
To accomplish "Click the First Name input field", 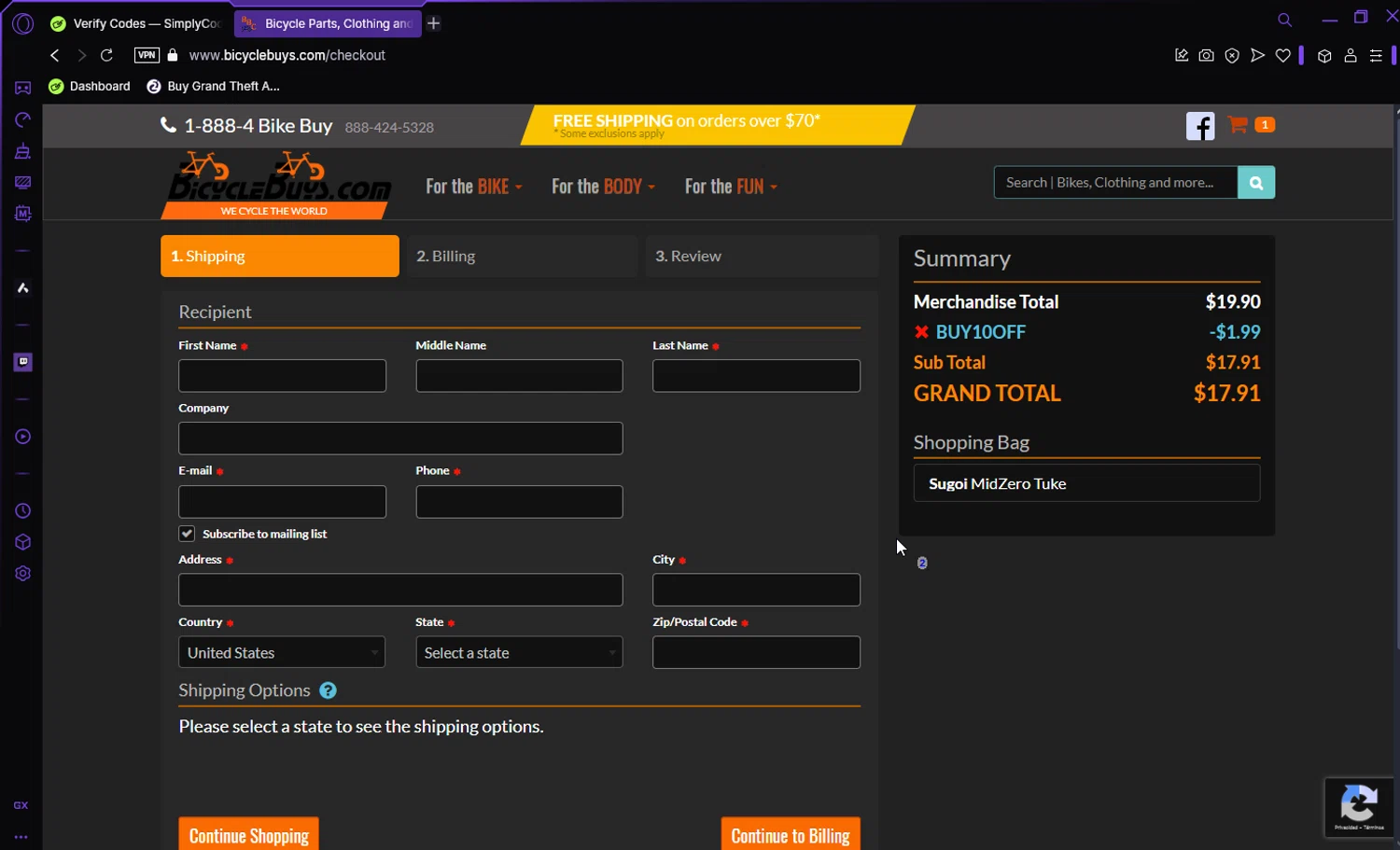I will click(282, 376).
